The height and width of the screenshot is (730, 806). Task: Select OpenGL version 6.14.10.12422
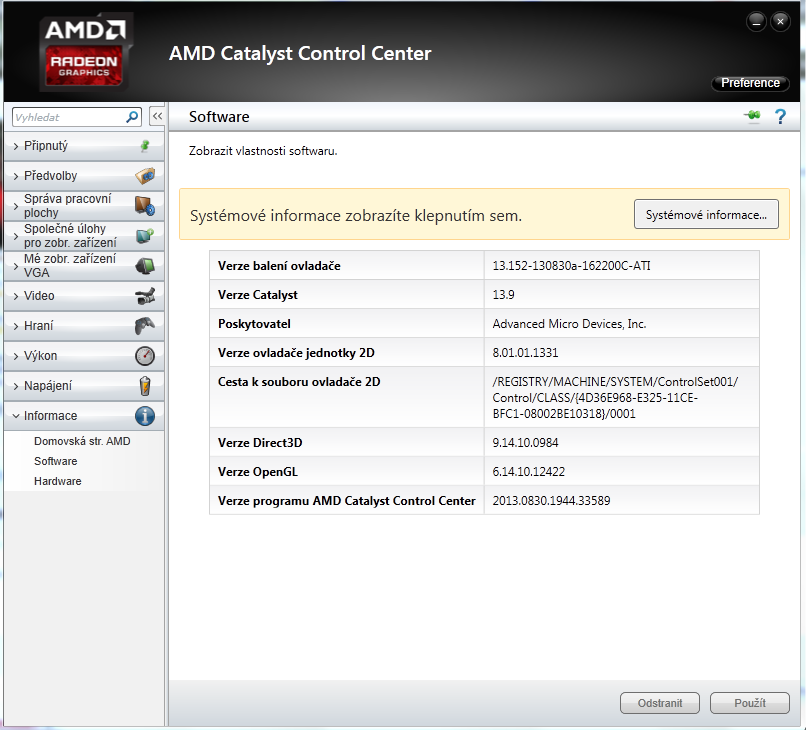pos(528,471)
